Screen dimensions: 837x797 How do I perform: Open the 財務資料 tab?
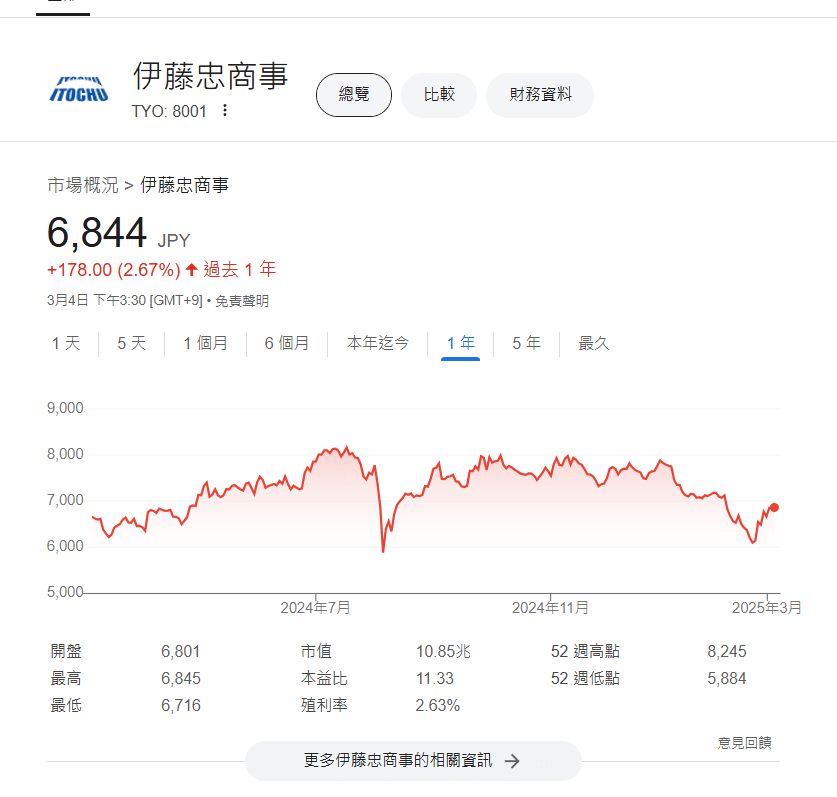coord(540,95)
